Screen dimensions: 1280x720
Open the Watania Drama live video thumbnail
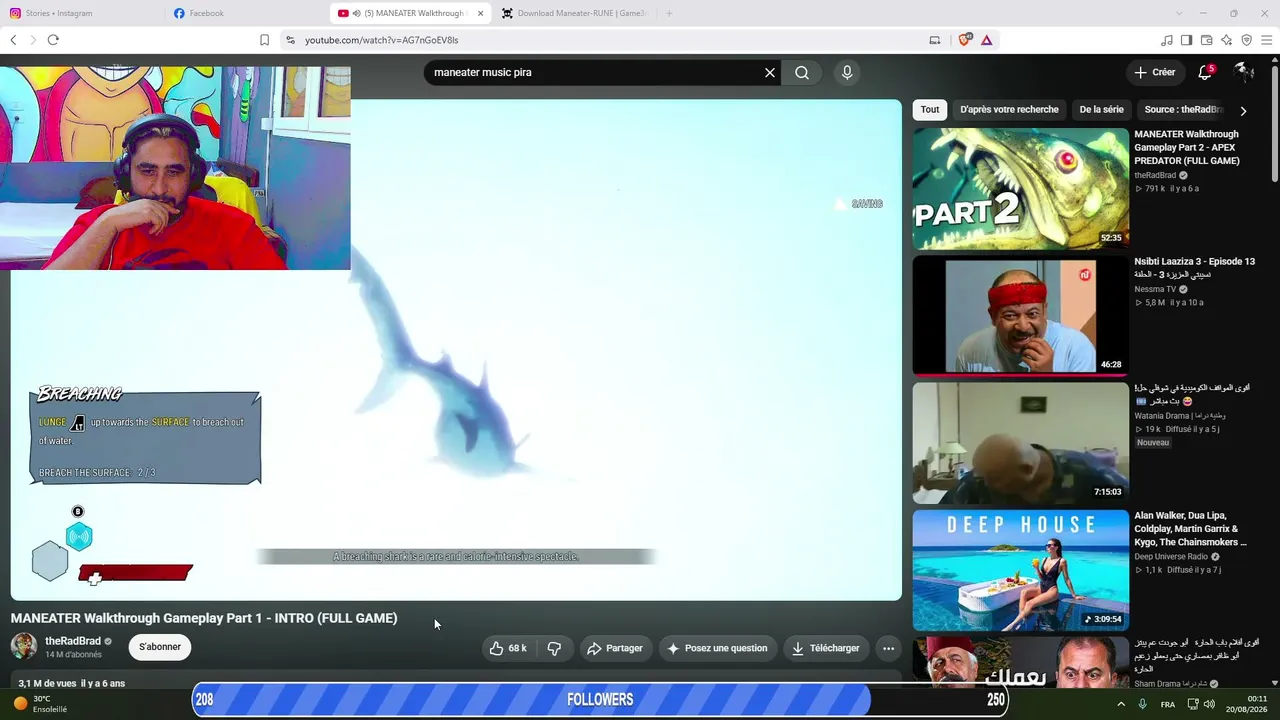(x=1020, y=443)
